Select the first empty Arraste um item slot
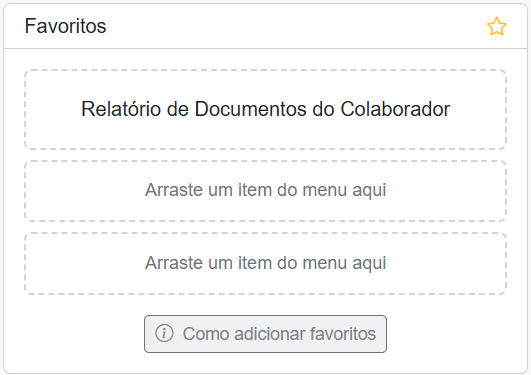This screenshot has height=375, width=531. (266, 191)
